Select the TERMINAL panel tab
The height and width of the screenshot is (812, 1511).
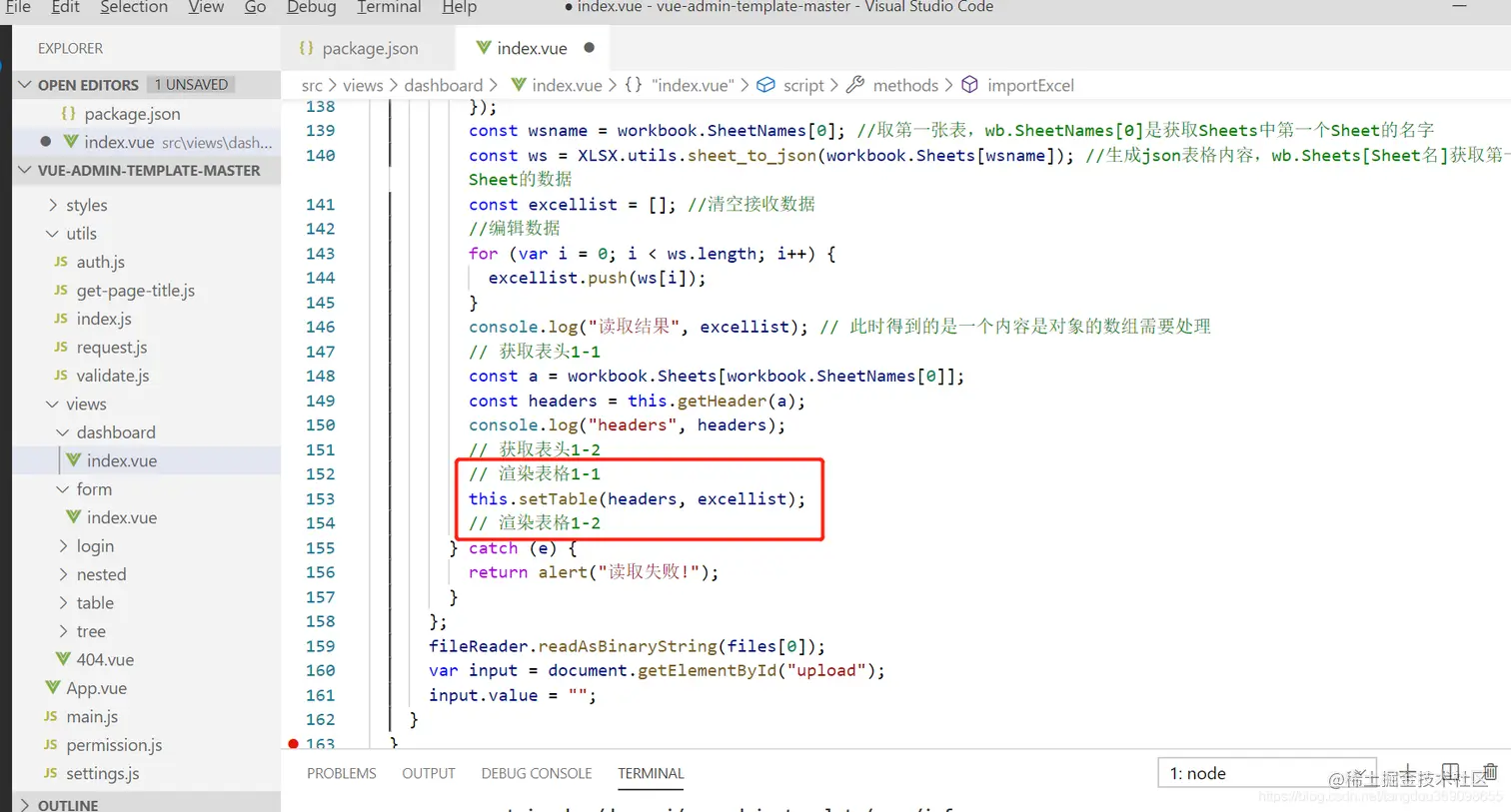click(651, 773)
